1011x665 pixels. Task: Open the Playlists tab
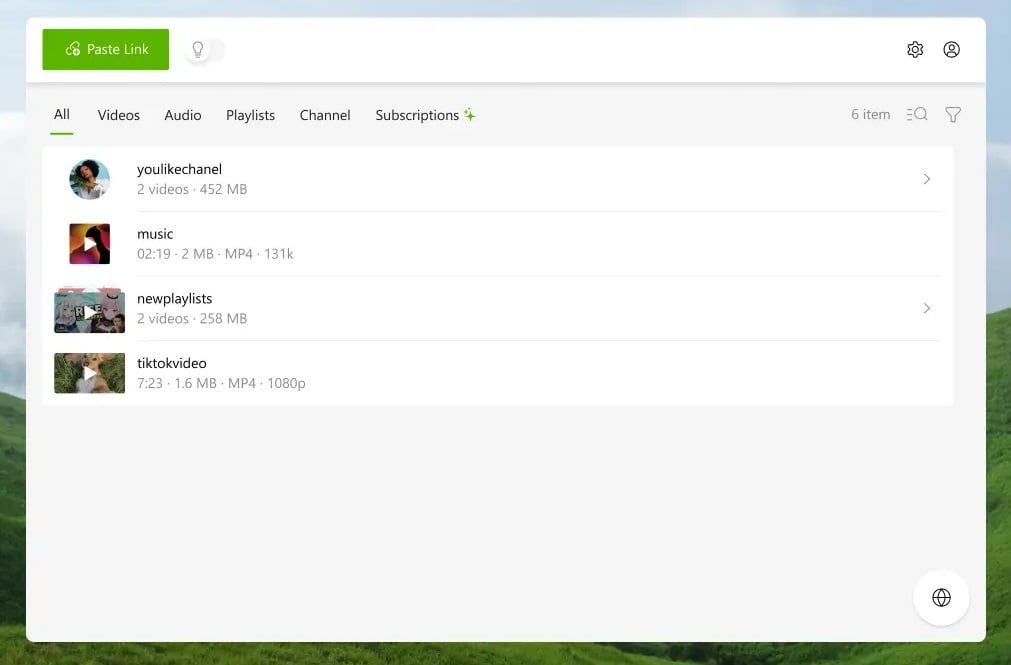pyautogui.click(x=250, y=115)
